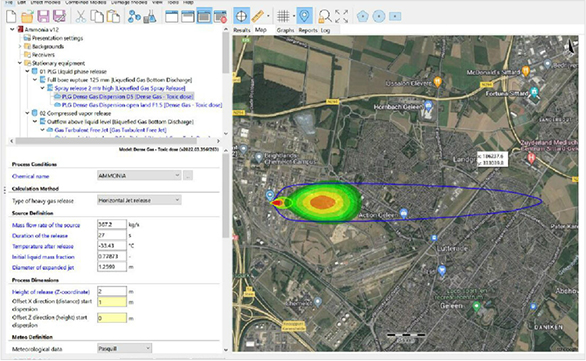
Task: Click the zoom to full extent arrows icon
Action: point(341,16)
